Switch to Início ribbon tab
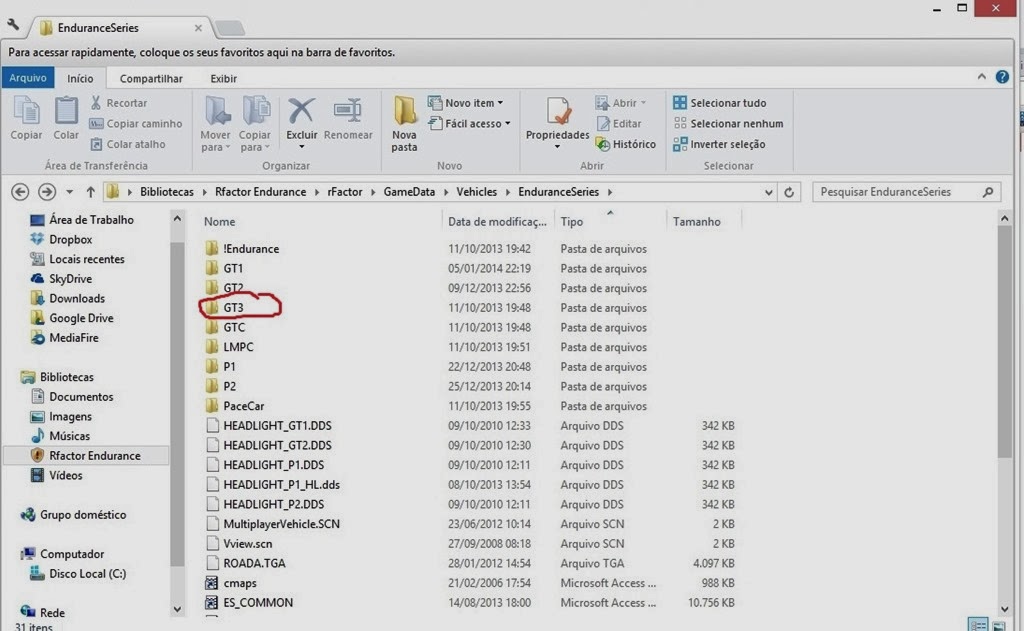The width and height of the screenshot is (1024, 631). [x=80, y=78]
